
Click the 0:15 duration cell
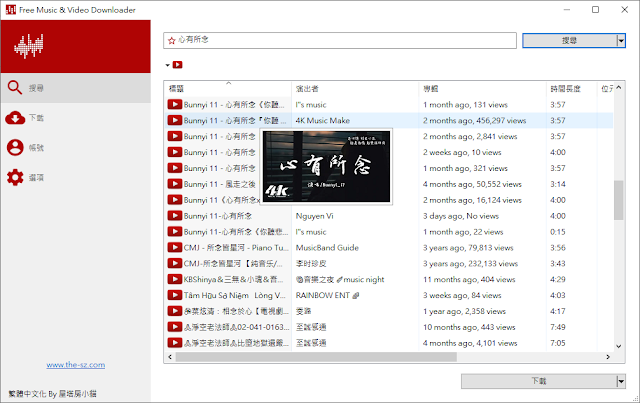[558, 232]
